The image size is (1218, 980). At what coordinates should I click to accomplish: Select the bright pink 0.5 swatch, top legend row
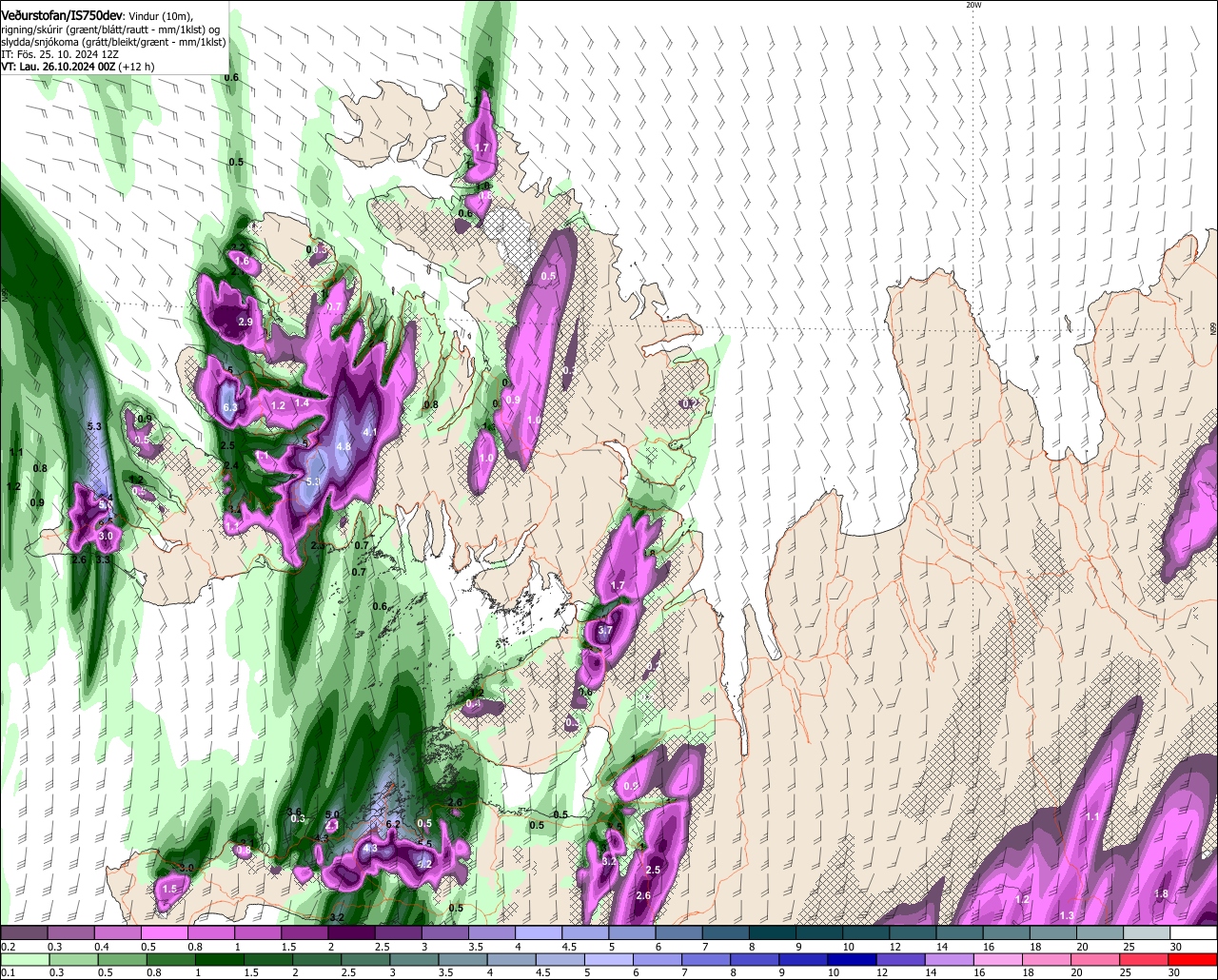[x=164, y=933]
